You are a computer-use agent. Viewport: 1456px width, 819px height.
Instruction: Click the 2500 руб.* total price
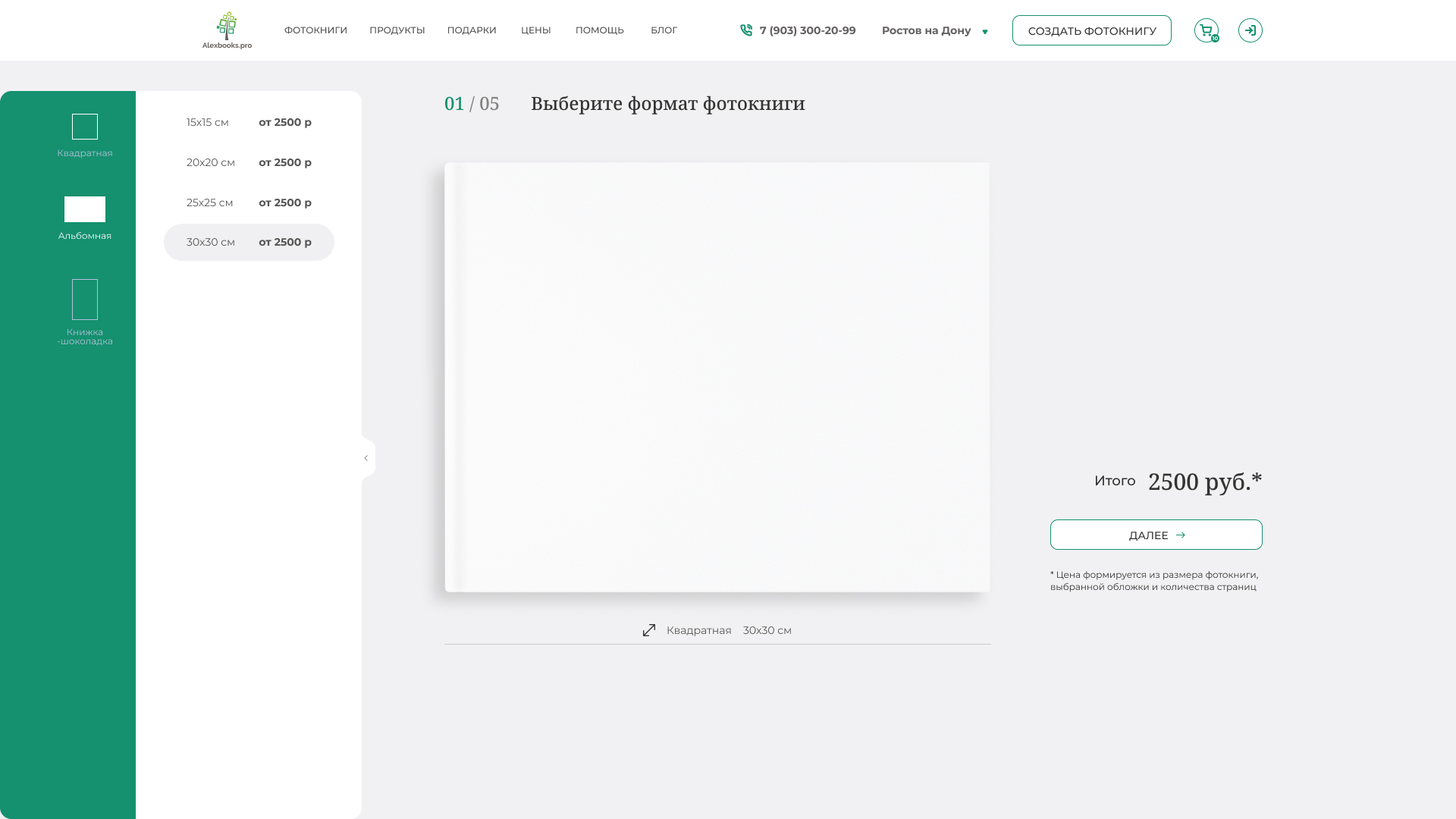(x=1205, y=482)
